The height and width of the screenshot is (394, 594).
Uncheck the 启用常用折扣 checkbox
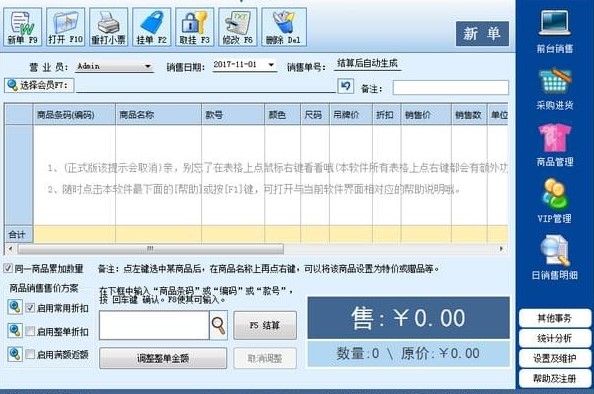click(x=30, y=308)
